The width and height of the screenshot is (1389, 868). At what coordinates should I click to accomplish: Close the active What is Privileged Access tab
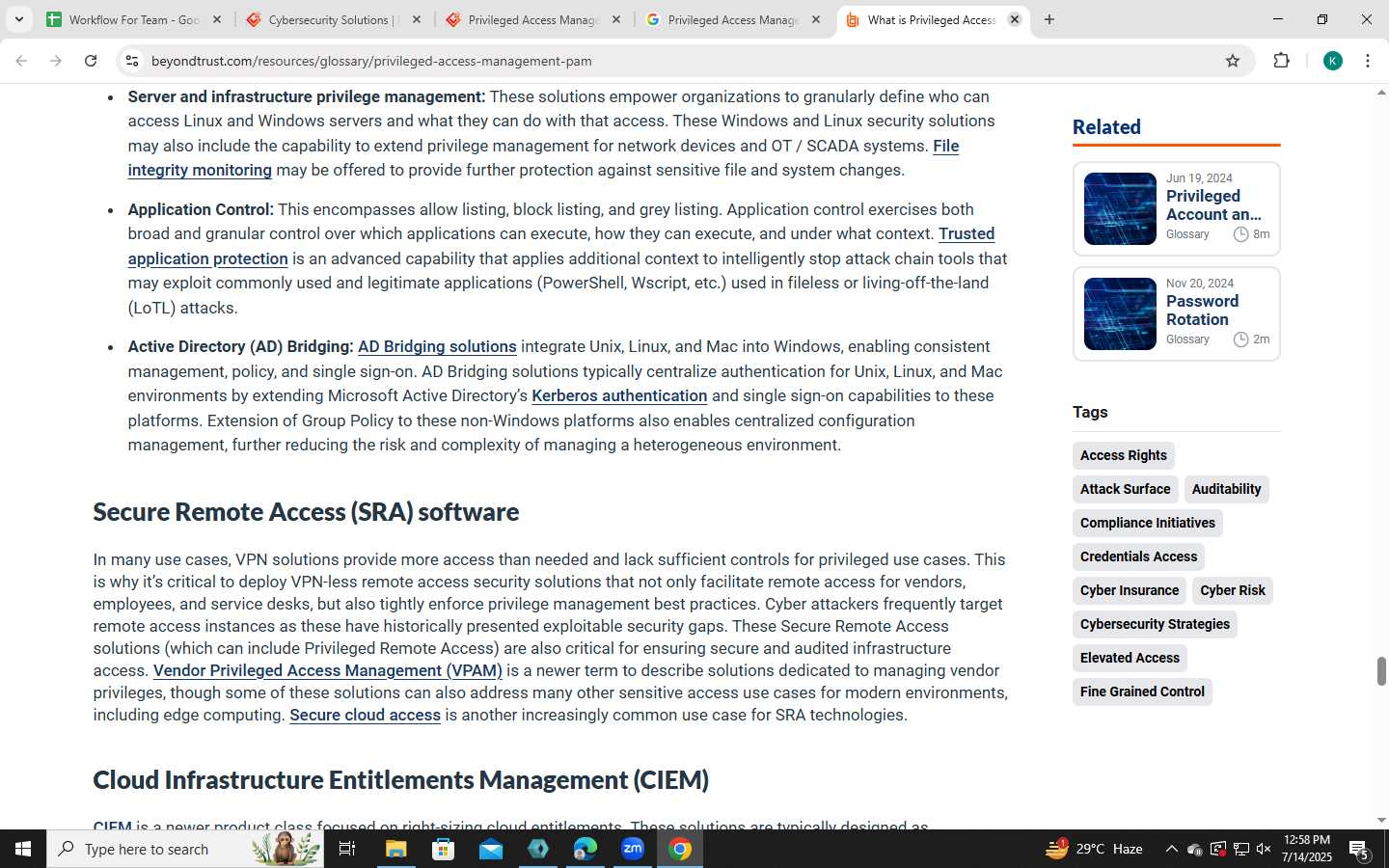(x=1015, y=19)
